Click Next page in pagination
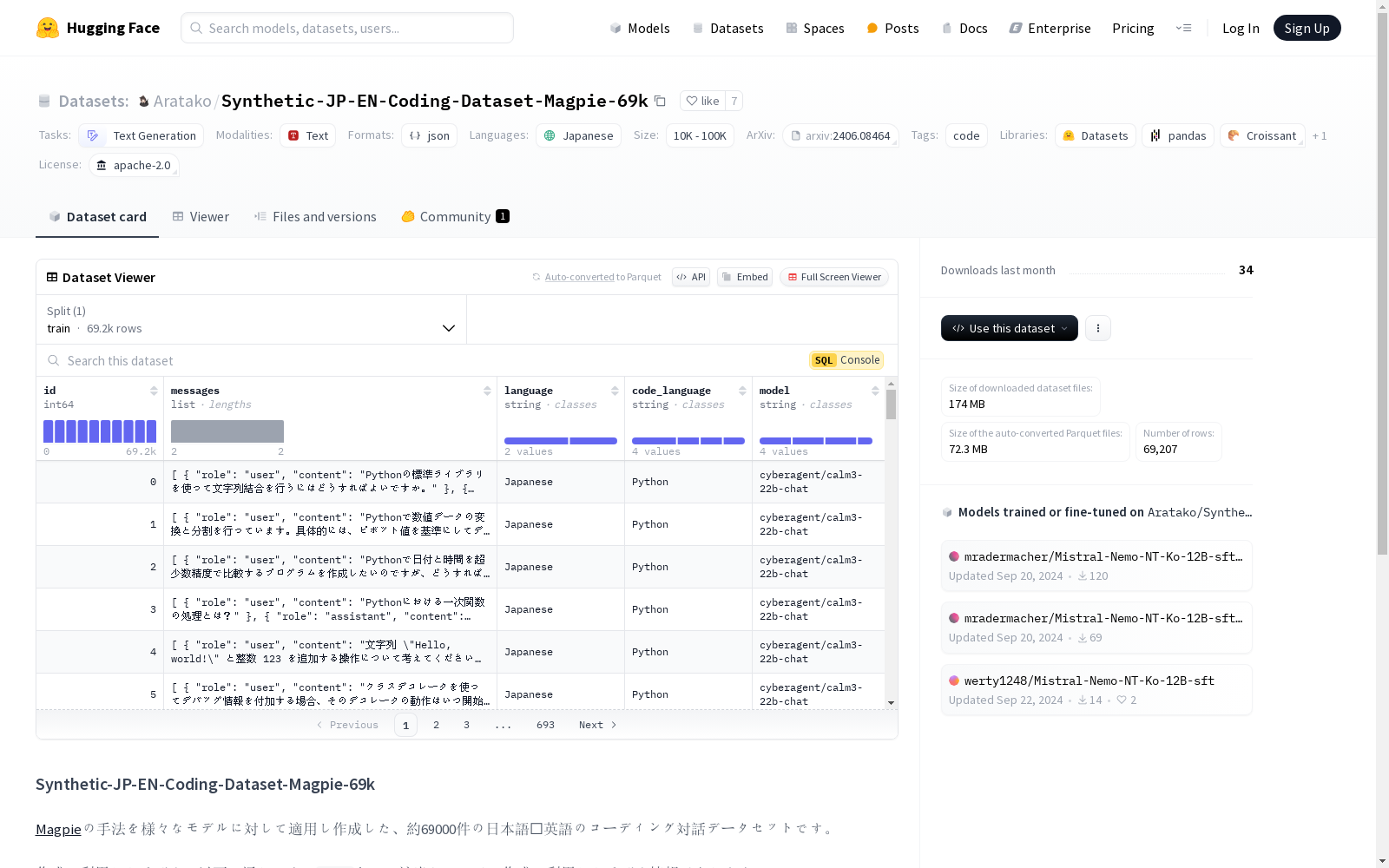Image resolution: width=1389 pixels, height=868 pixels. pyautogui.click(x=598, y=725)
